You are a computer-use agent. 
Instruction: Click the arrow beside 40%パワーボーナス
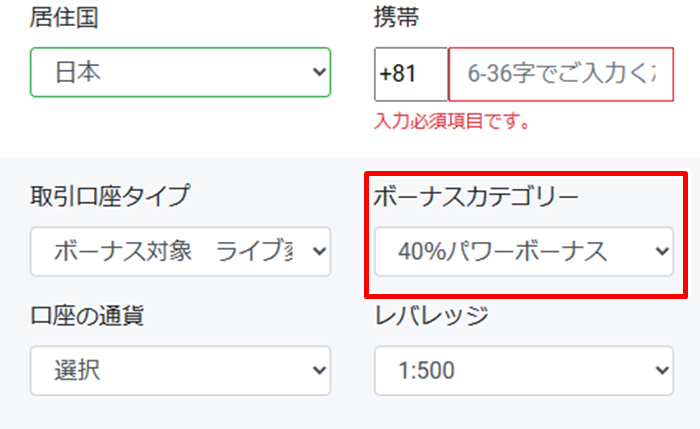(x=662, y=252)
